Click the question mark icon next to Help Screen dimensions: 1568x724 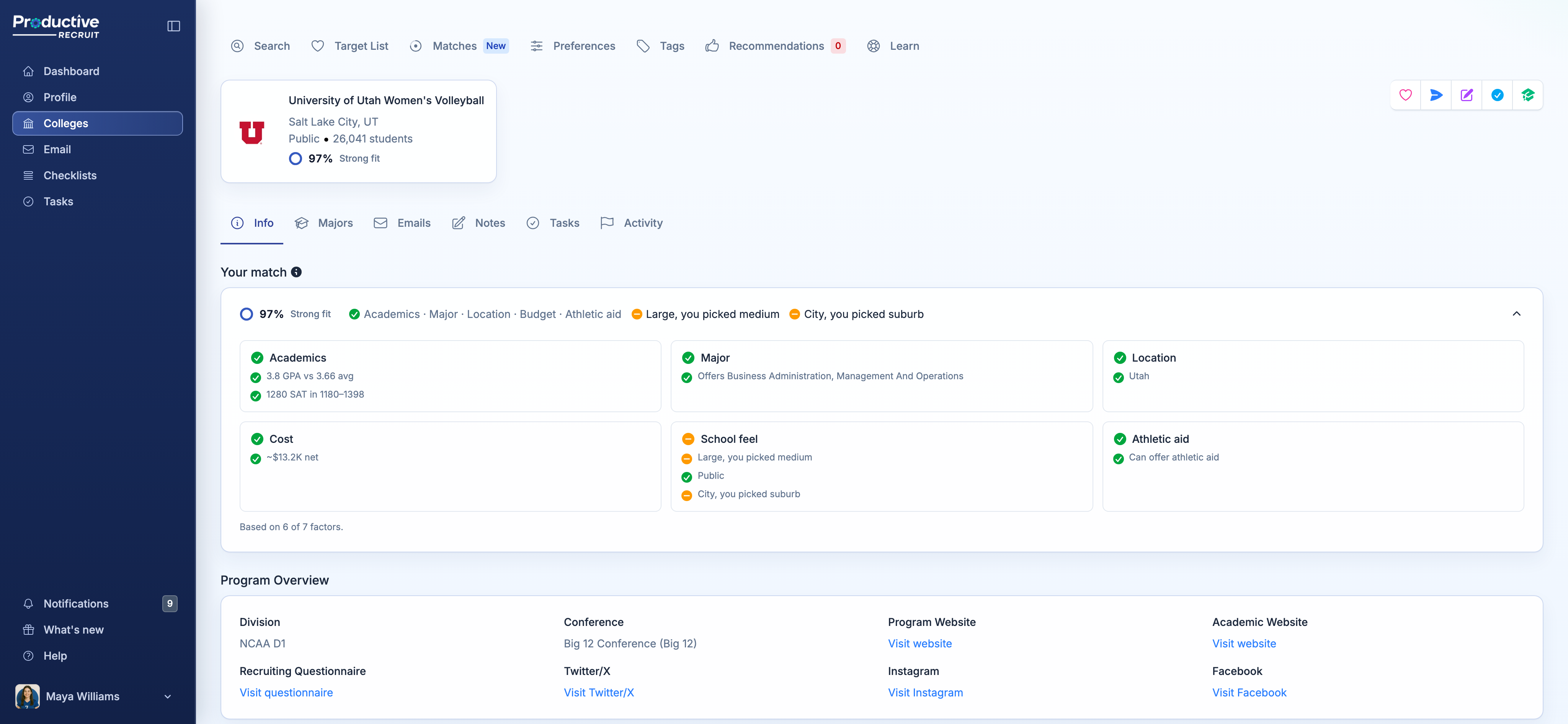[28, 656]
